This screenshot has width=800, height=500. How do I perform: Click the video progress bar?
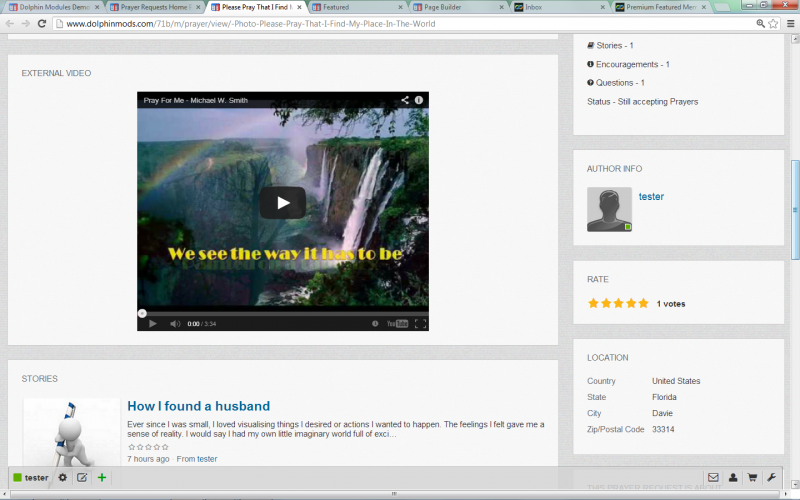283,313
